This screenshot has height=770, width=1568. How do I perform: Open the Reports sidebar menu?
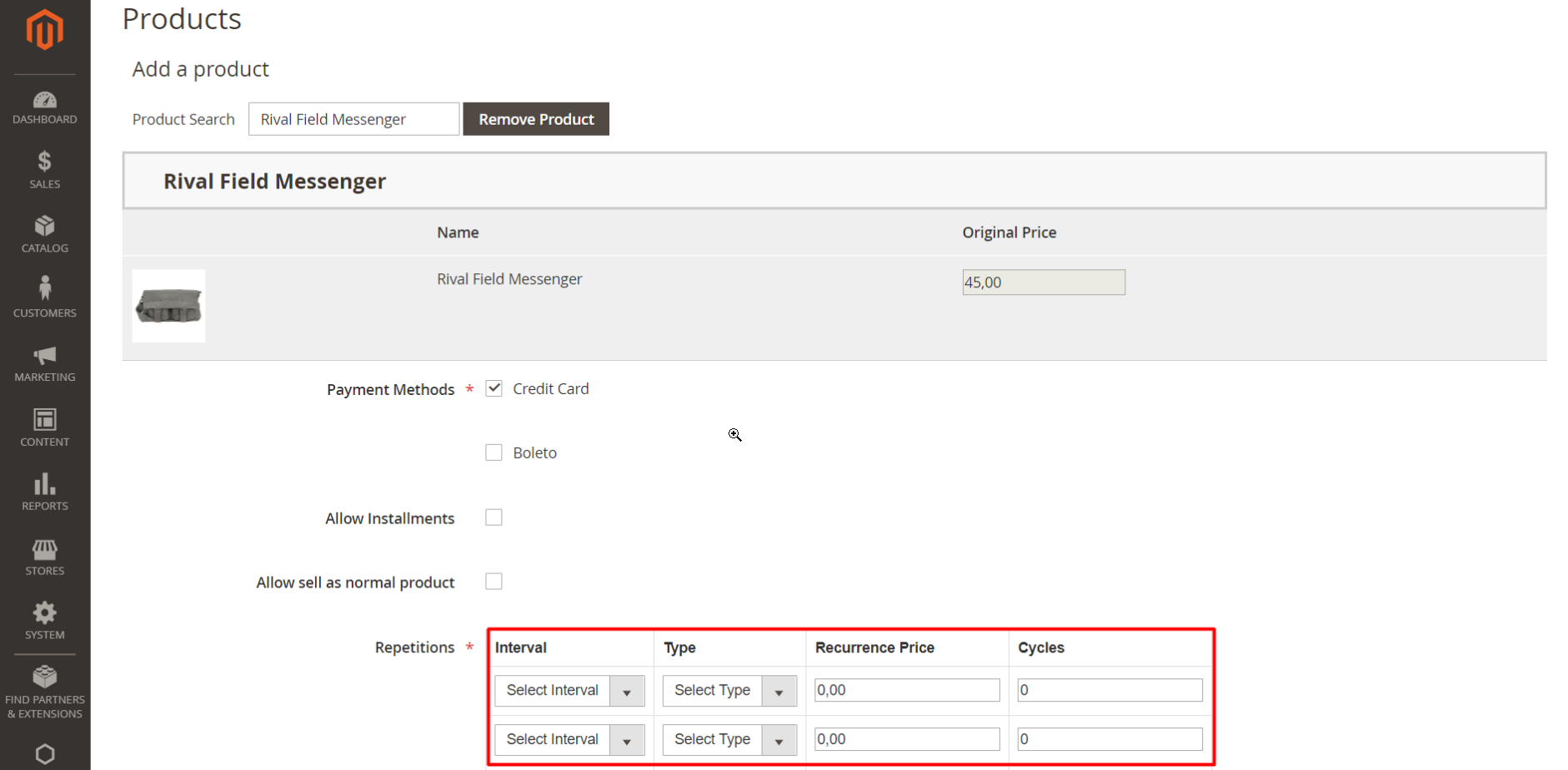(45, 492)
